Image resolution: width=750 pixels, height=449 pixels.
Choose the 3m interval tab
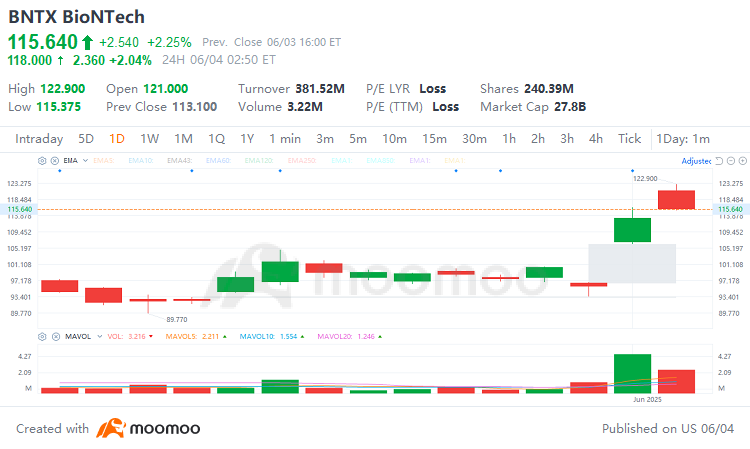click(325, 139)
